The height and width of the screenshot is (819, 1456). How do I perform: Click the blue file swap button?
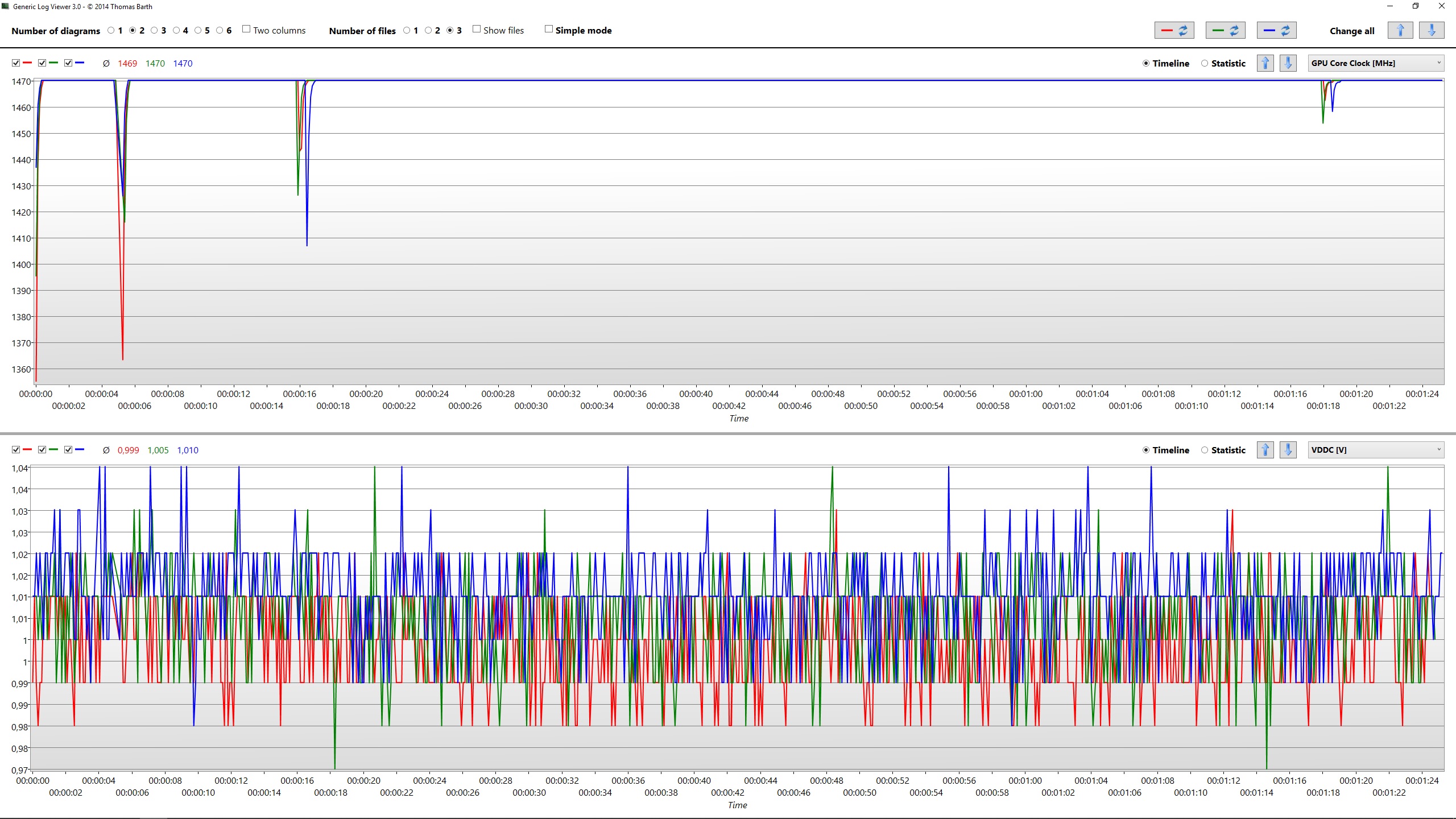pyautogui.click(x=1276, y=31)
